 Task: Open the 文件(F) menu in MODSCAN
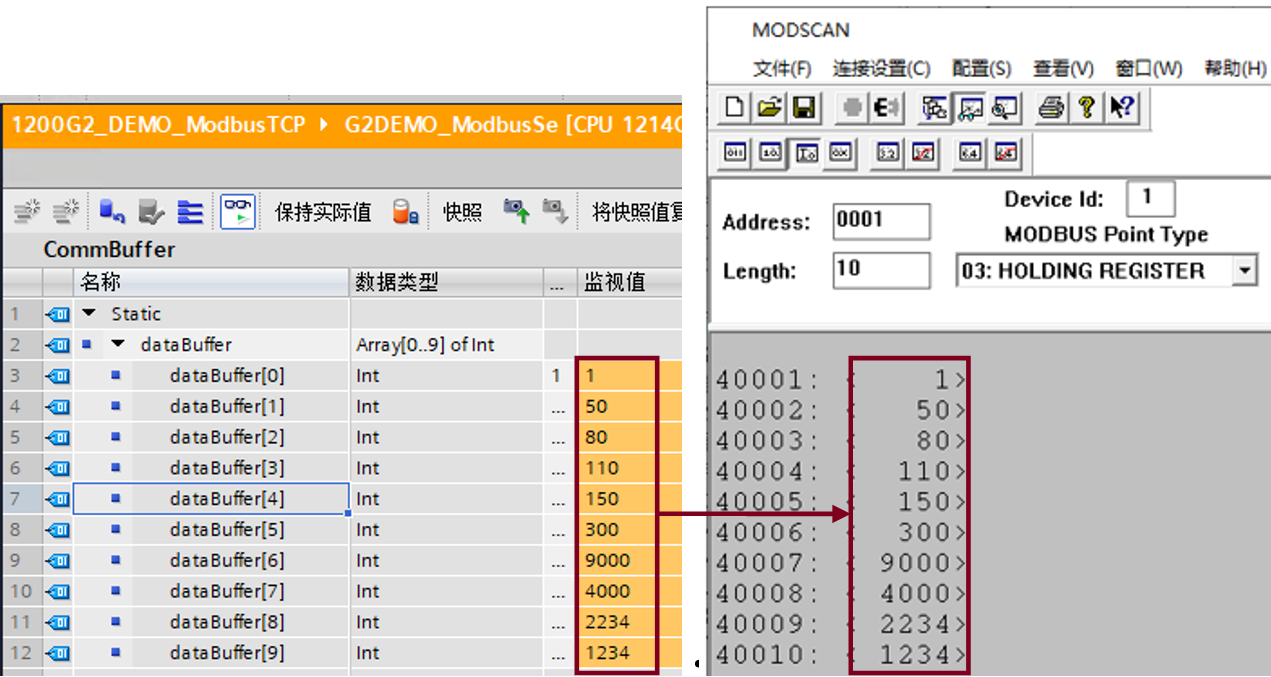(x=782, y=68)
